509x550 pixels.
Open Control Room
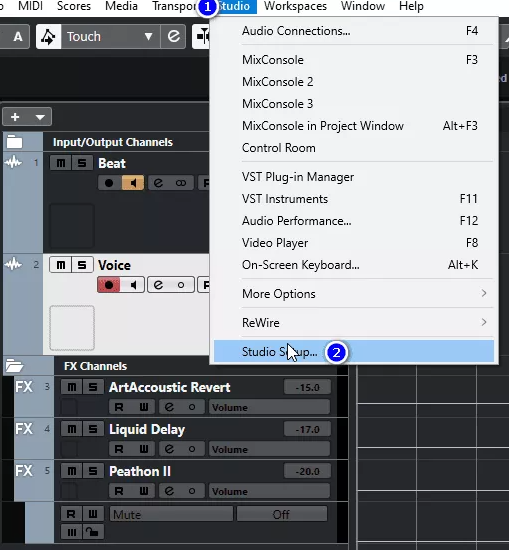(x=354, y=148)
